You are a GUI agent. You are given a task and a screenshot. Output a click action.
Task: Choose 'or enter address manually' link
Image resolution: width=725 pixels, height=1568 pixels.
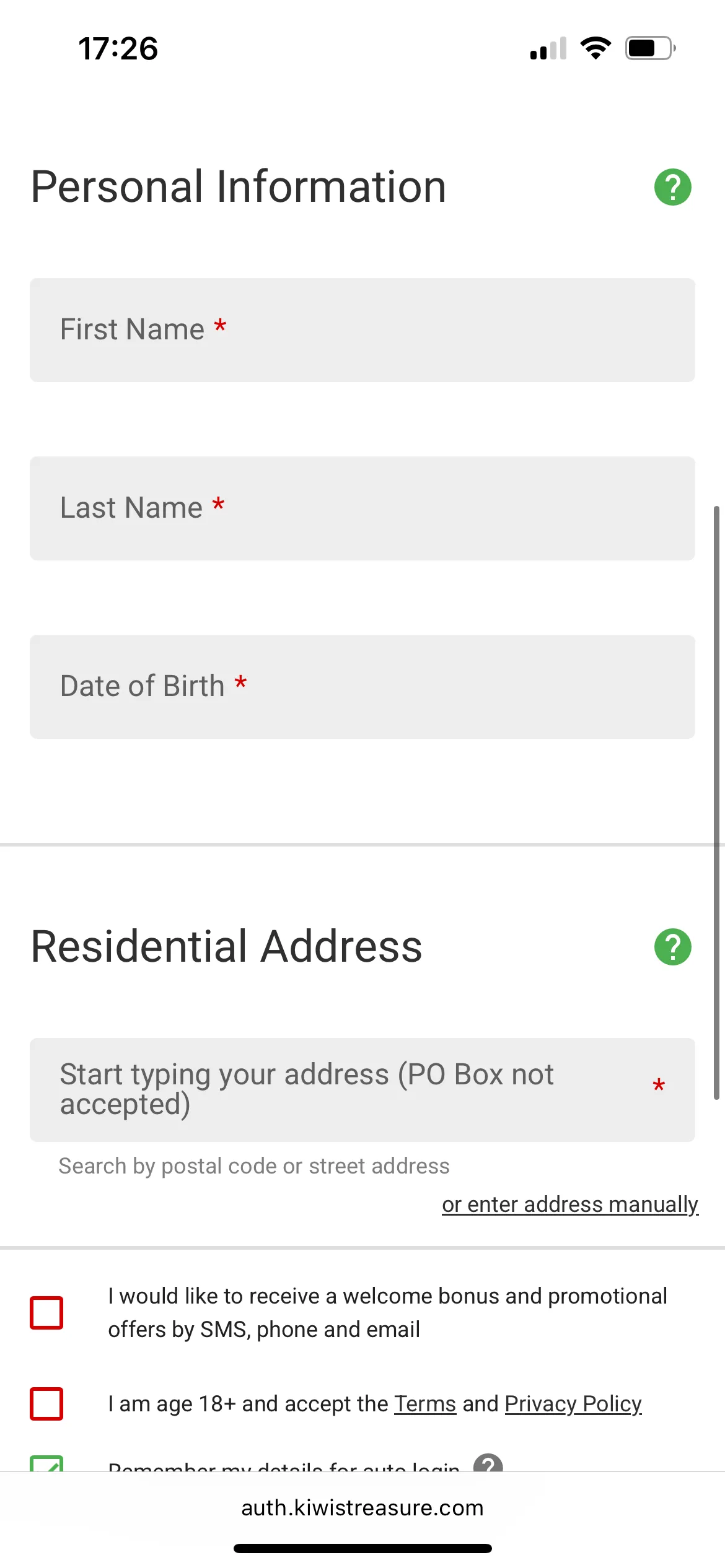coord(569,1204)
